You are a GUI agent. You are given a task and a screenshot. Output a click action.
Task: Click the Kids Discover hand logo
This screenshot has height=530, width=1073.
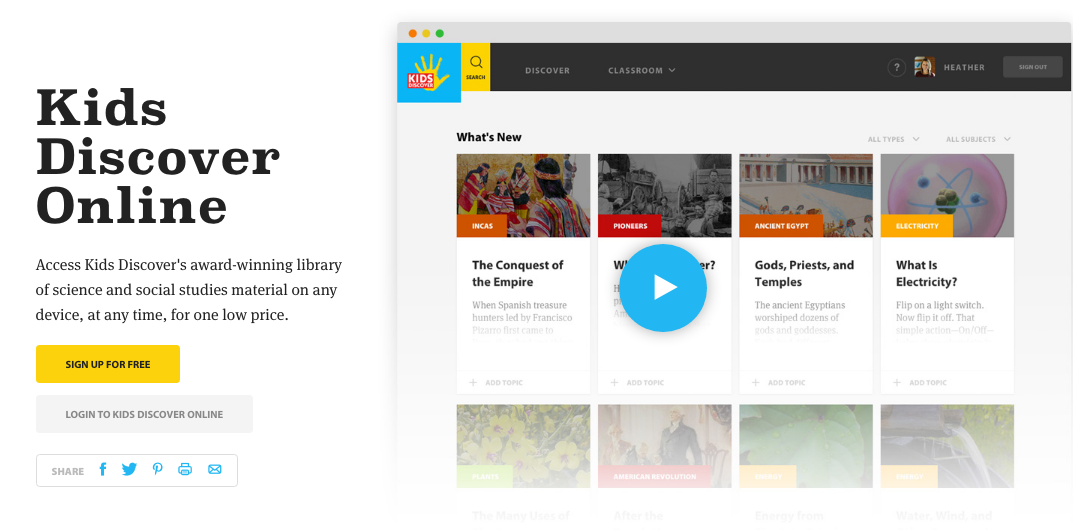pyautogui.click(x=428, y=72)
